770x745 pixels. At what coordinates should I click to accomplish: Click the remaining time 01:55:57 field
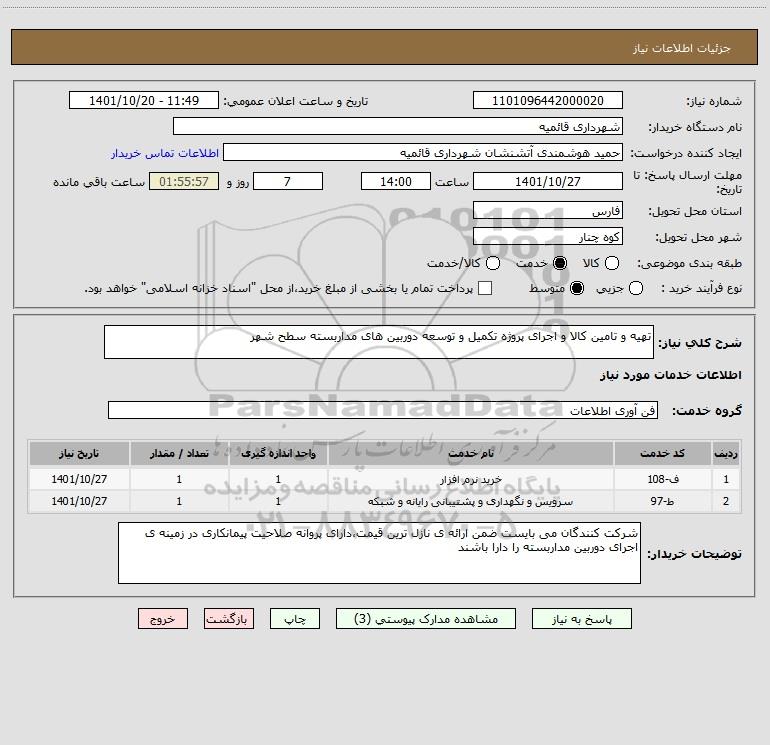pos(184,181)
